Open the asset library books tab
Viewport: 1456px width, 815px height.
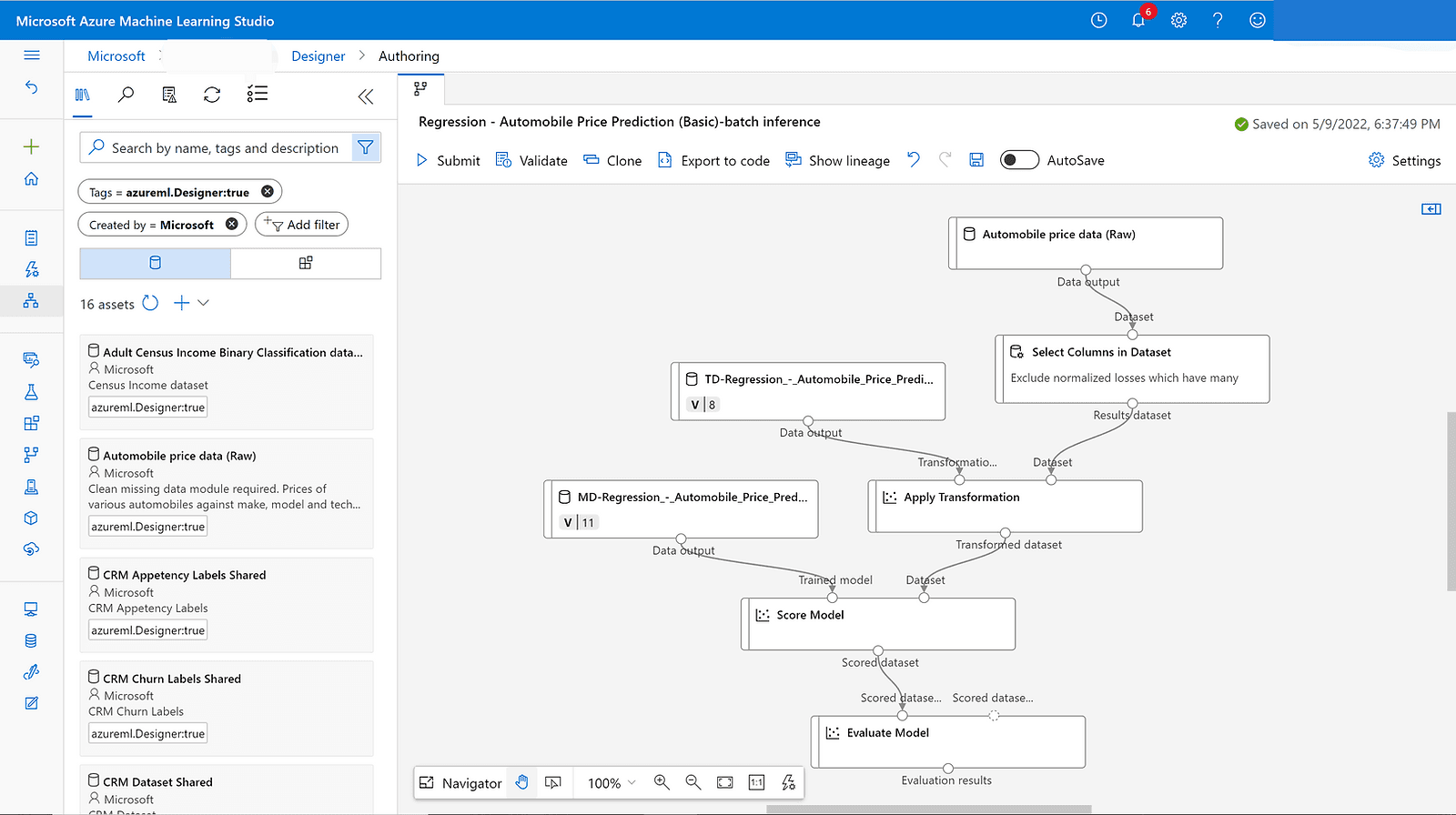coord(83,95)
